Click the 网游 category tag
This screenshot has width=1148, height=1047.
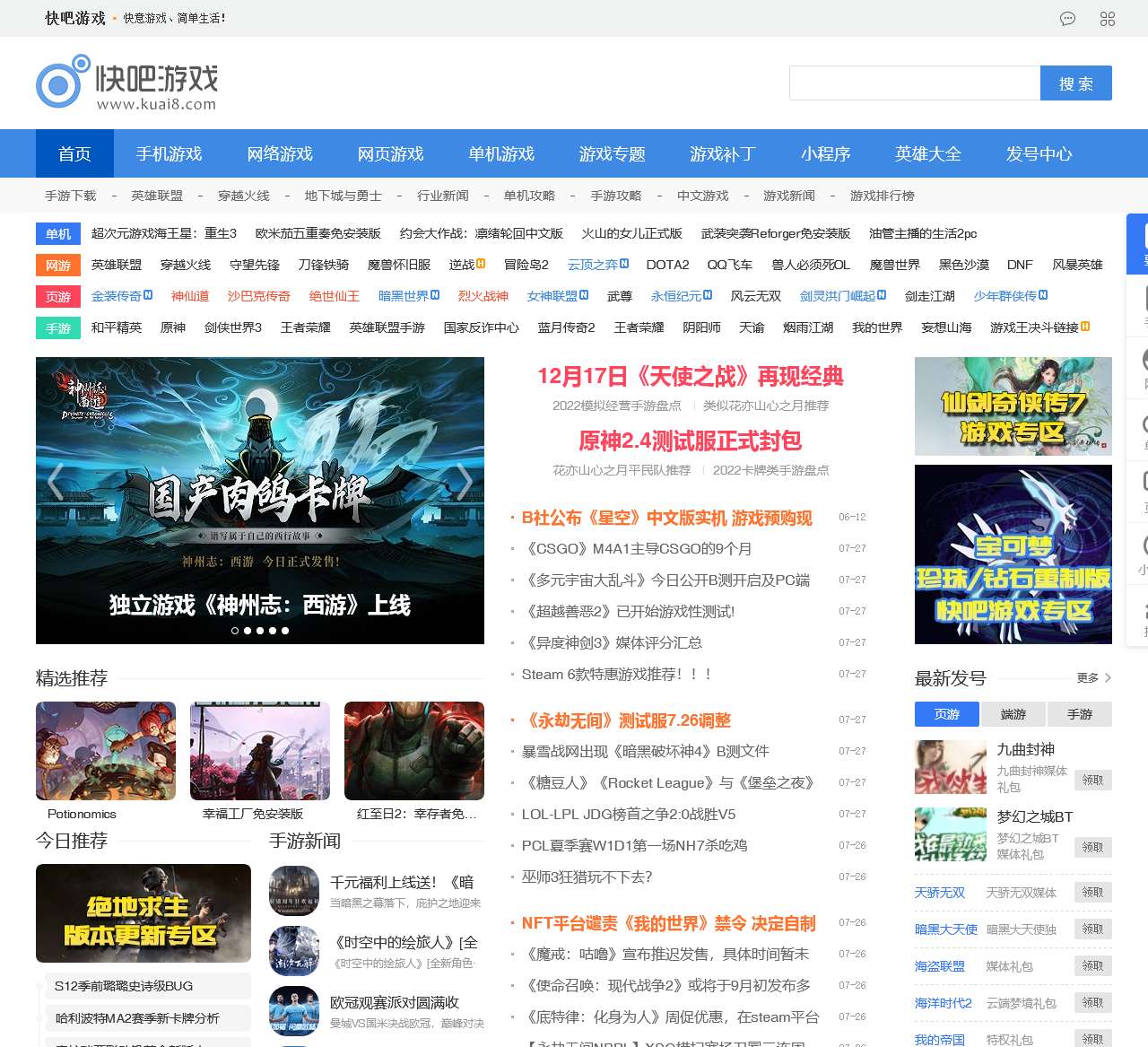pos(58,265)
